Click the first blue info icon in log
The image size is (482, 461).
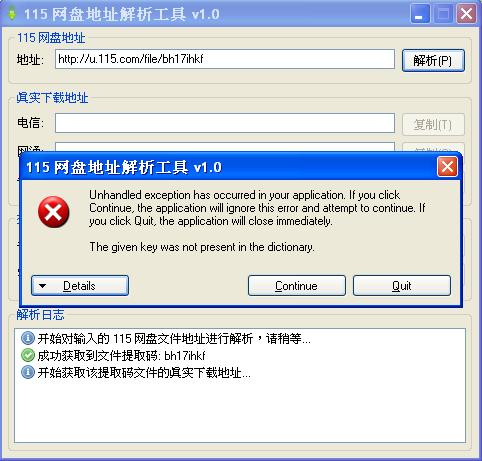pyautogui.click(x=28, y=338)
